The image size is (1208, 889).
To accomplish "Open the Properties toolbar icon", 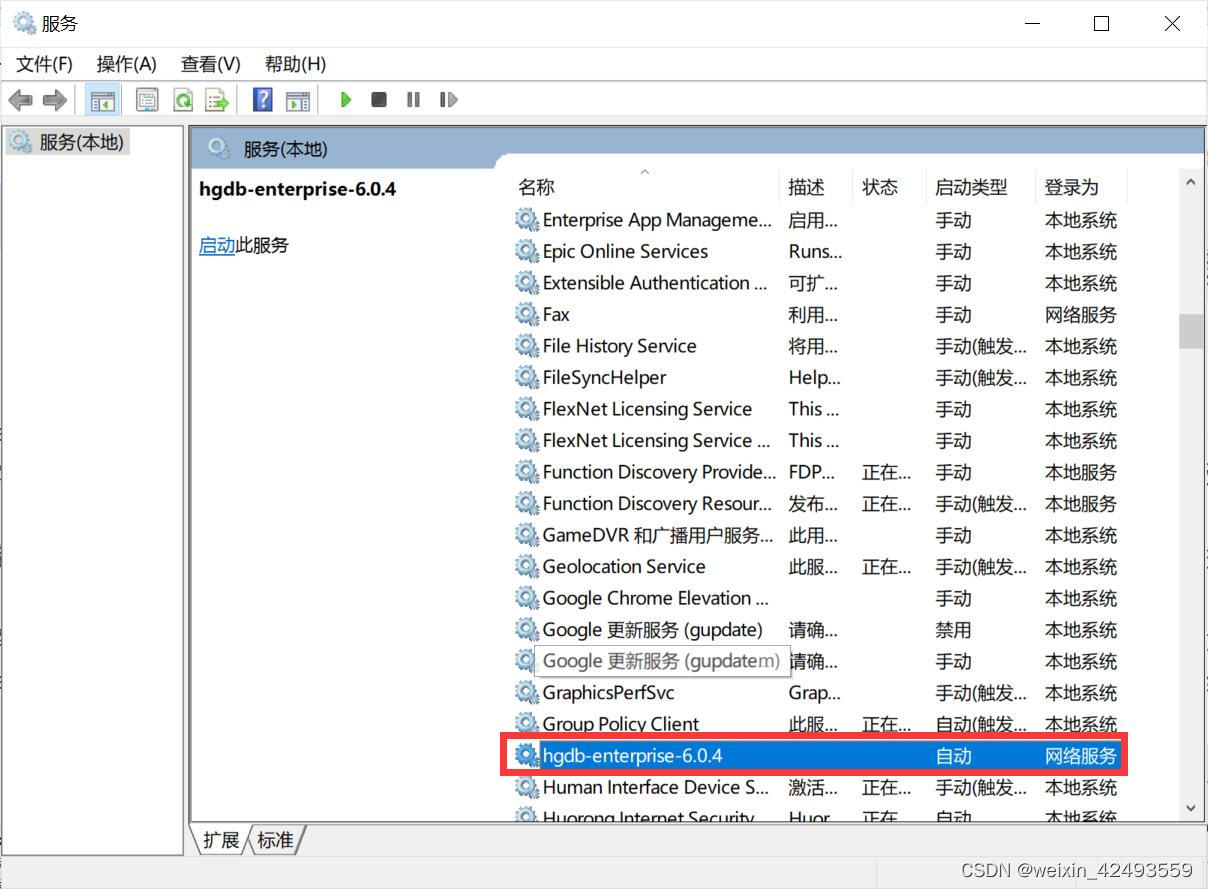I will pyautogui.click(x=147, y=100).
